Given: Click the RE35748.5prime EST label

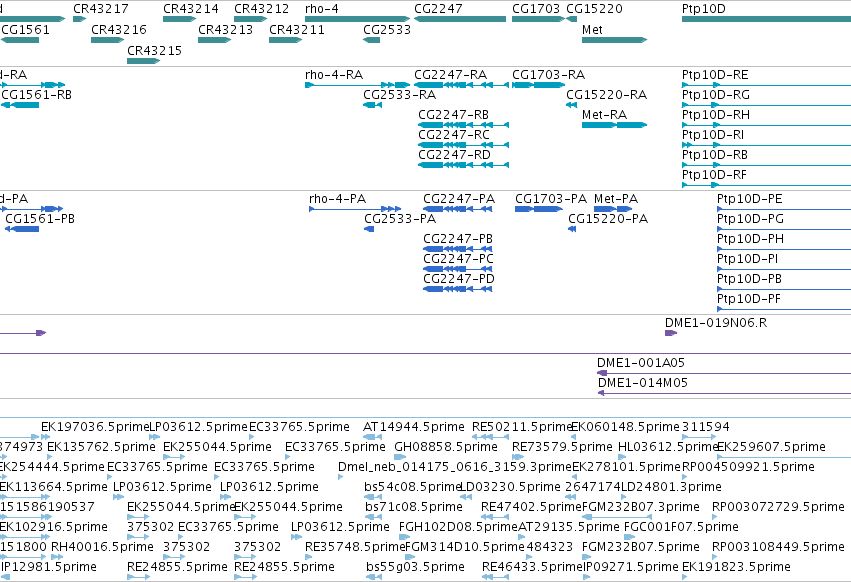Looking at the screenshot, I should (x=355, y=547).
